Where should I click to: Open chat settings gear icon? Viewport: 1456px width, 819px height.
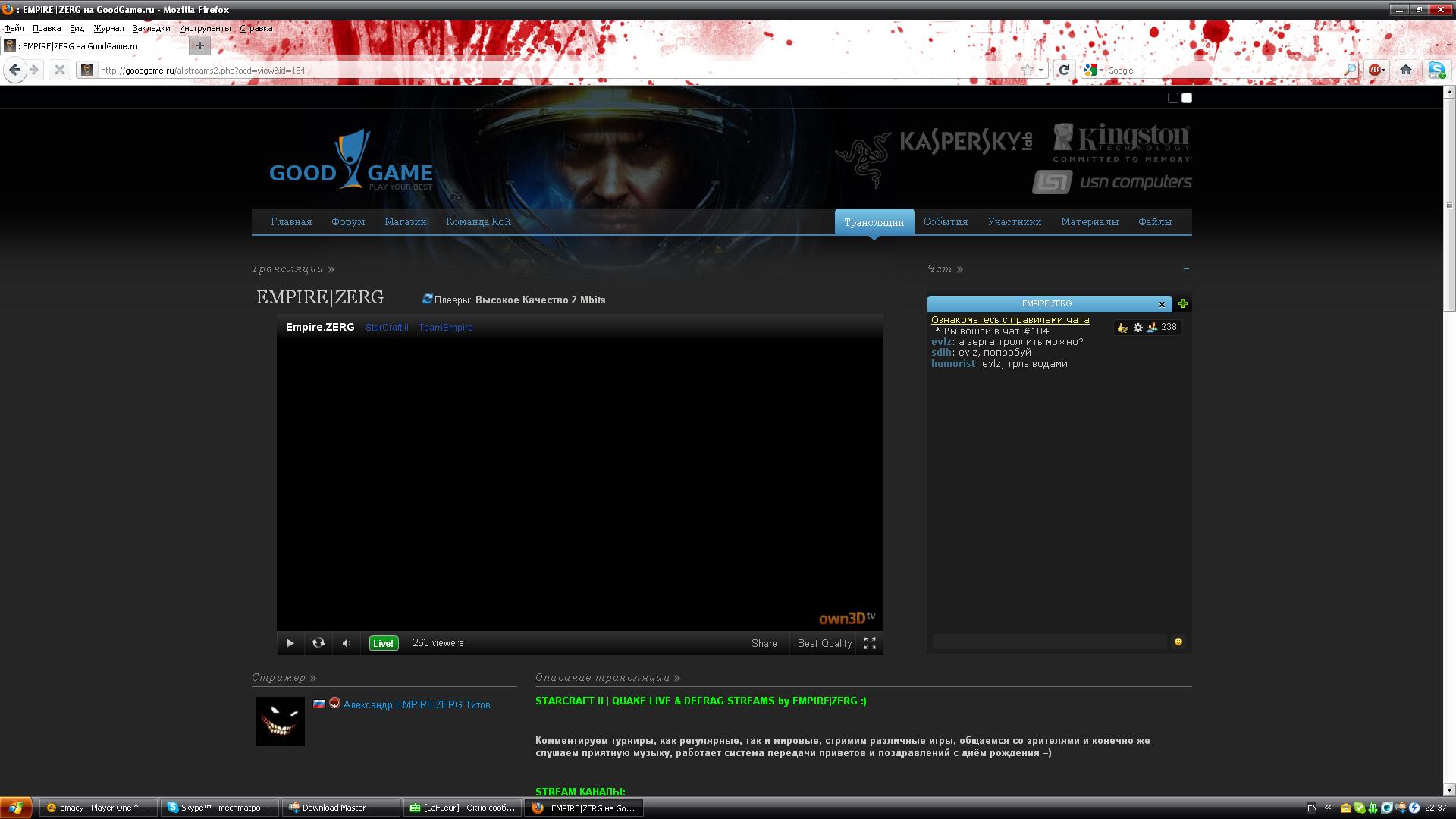[x=1137, y=328]
